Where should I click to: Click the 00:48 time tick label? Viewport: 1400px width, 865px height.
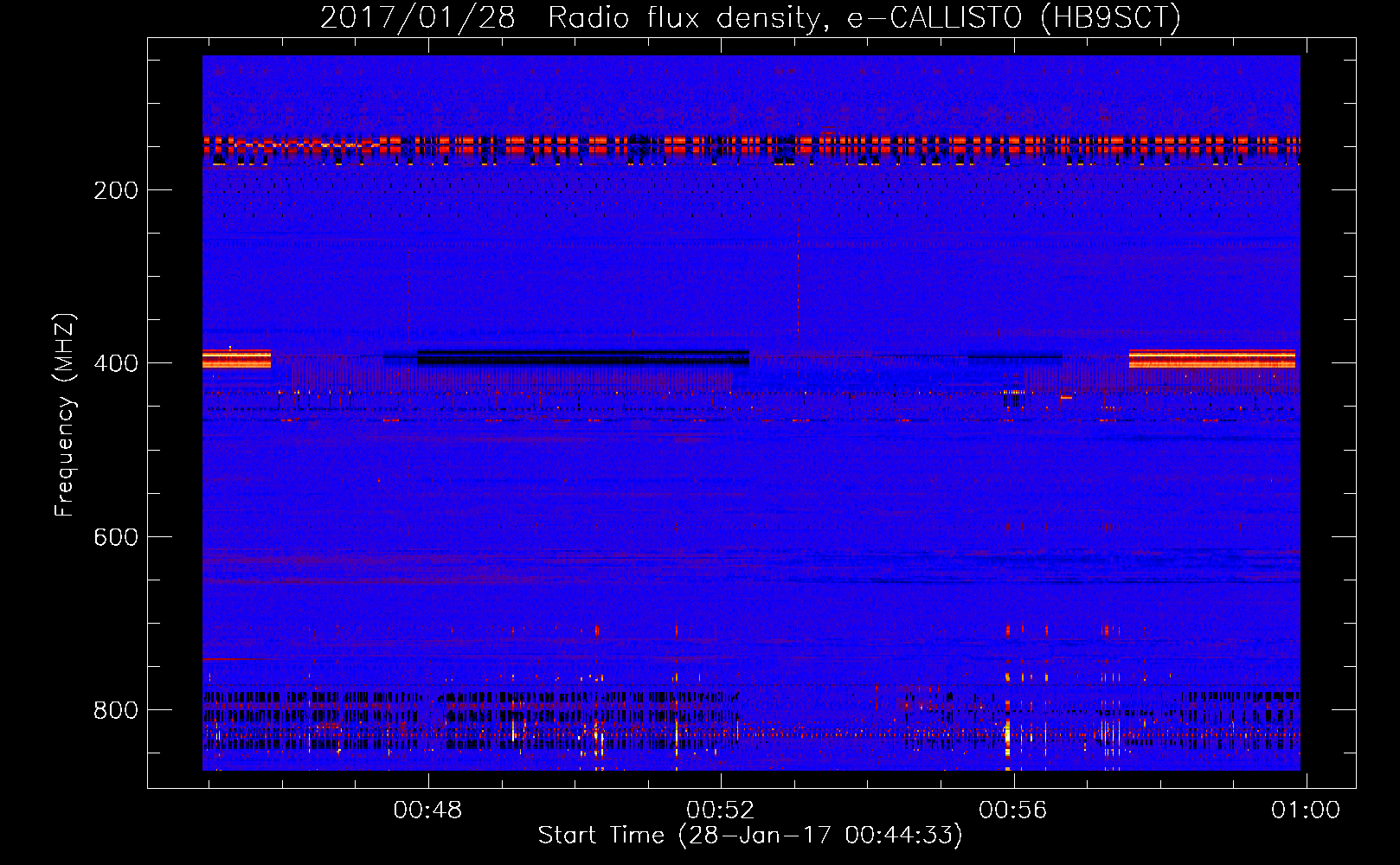[x=427, y=811]
